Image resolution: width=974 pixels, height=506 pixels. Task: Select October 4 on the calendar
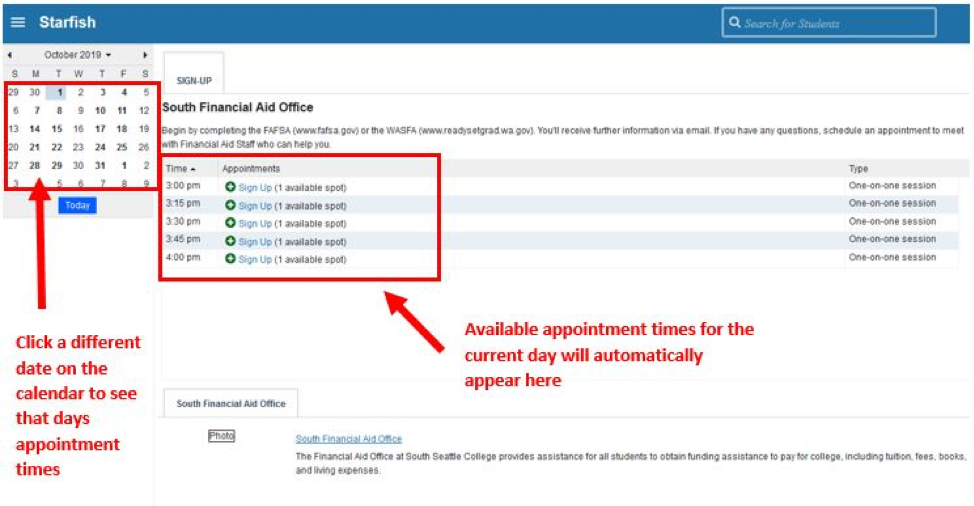tap(124, 93)
